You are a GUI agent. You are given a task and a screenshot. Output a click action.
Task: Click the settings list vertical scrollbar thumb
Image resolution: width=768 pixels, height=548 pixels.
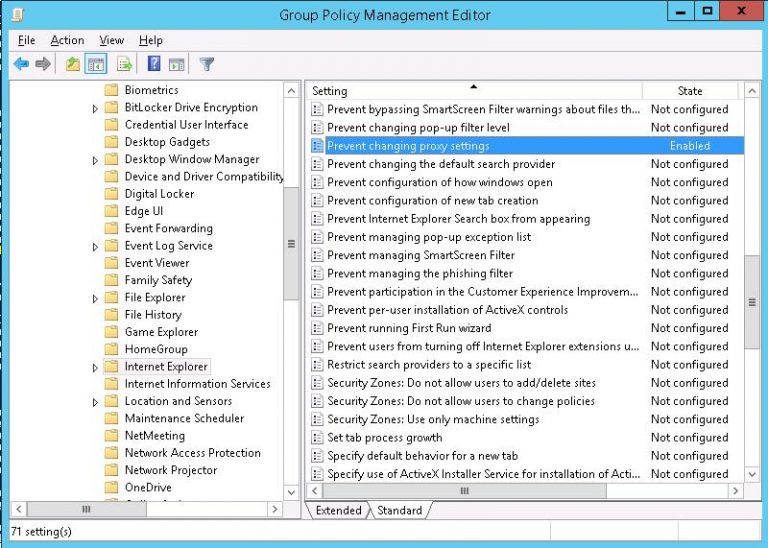tap(752, 300)
